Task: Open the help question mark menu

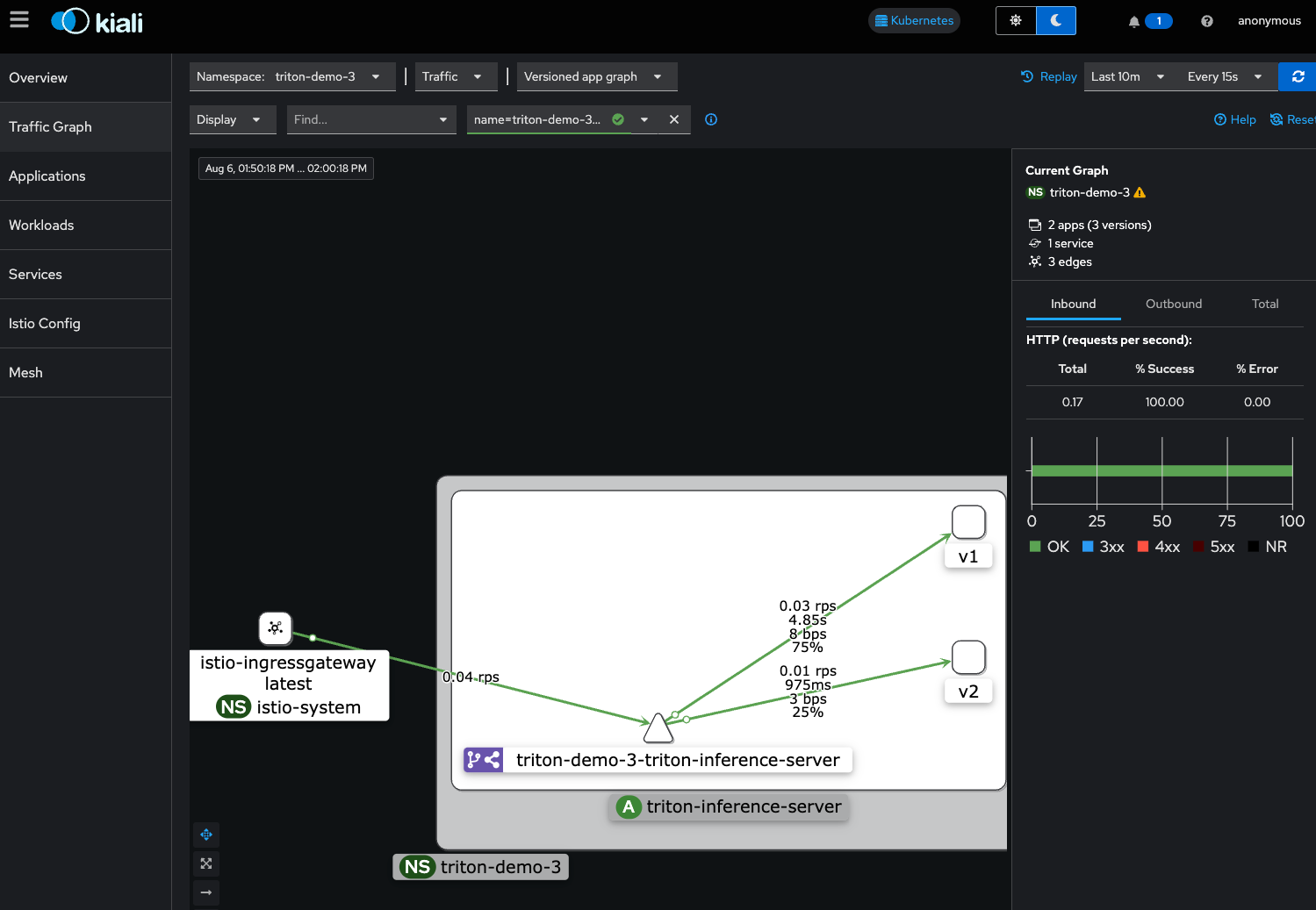Action: 1207,21
